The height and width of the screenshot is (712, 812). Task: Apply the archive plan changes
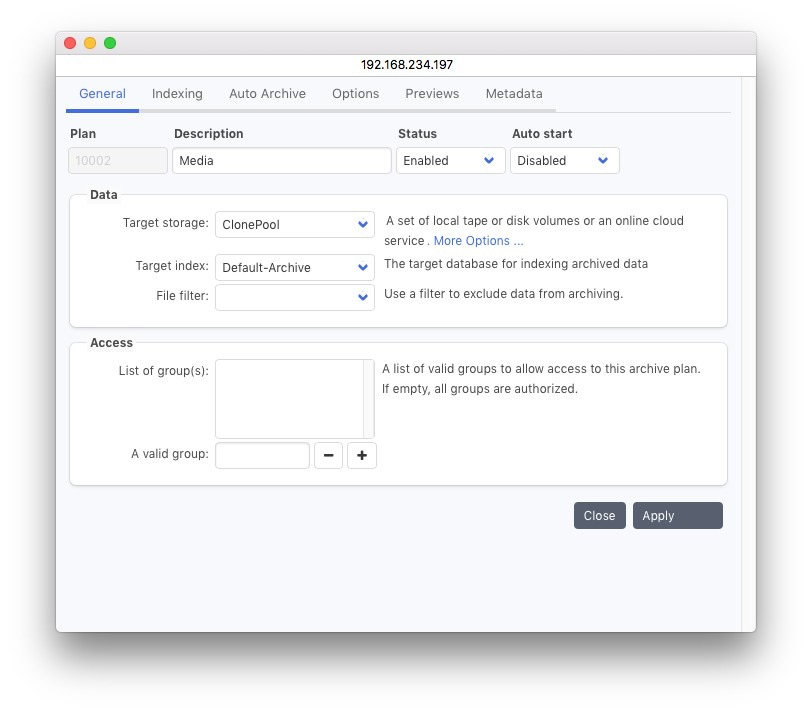click(677, 516)
